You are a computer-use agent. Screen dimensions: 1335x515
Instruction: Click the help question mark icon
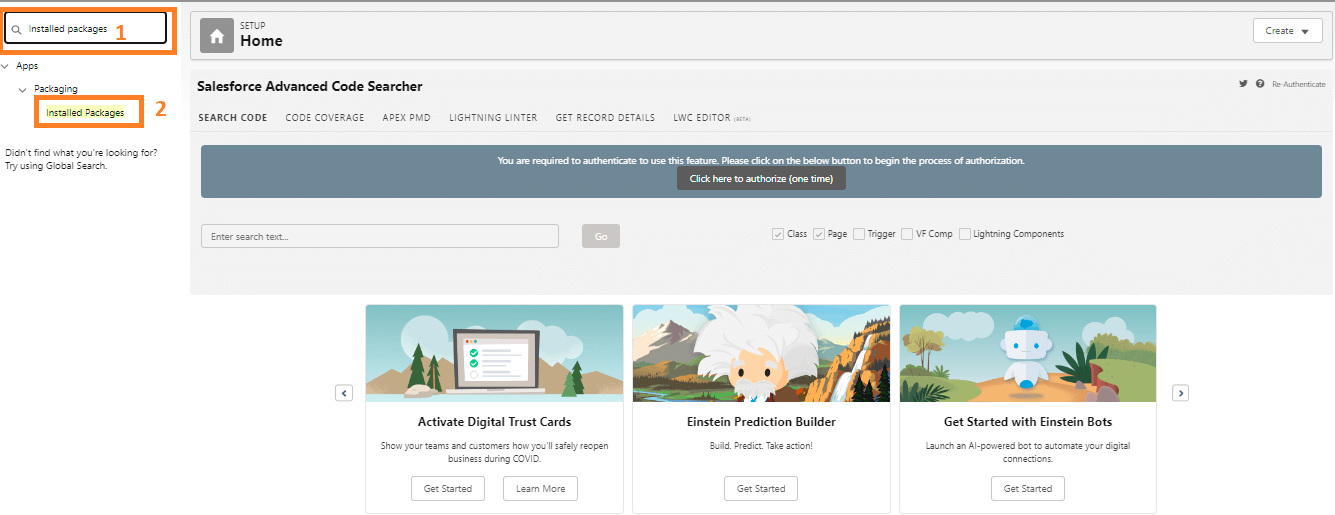pos(1260,84)
